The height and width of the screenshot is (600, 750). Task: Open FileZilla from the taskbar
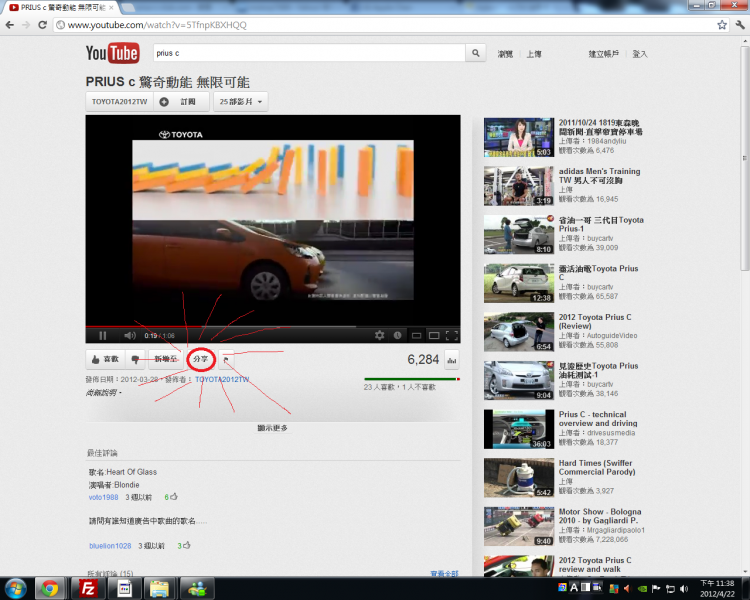88,589
